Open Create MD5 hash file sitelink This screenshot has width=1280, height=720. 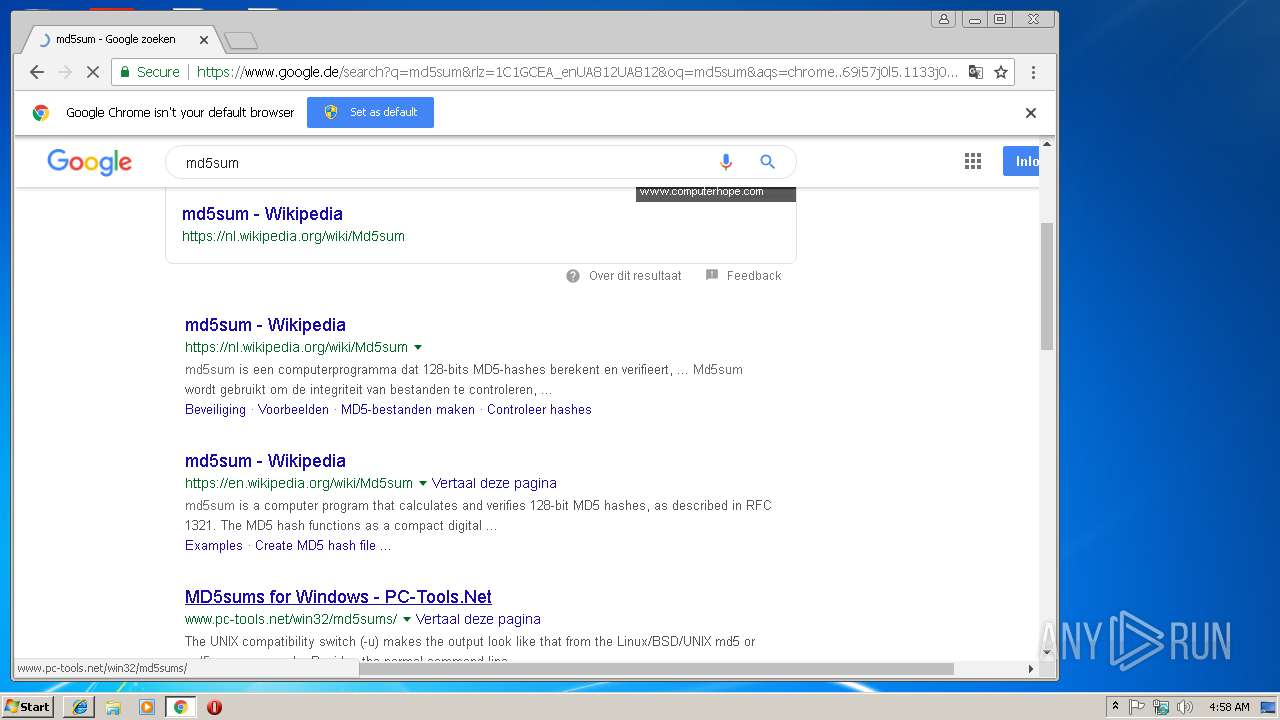323,546
